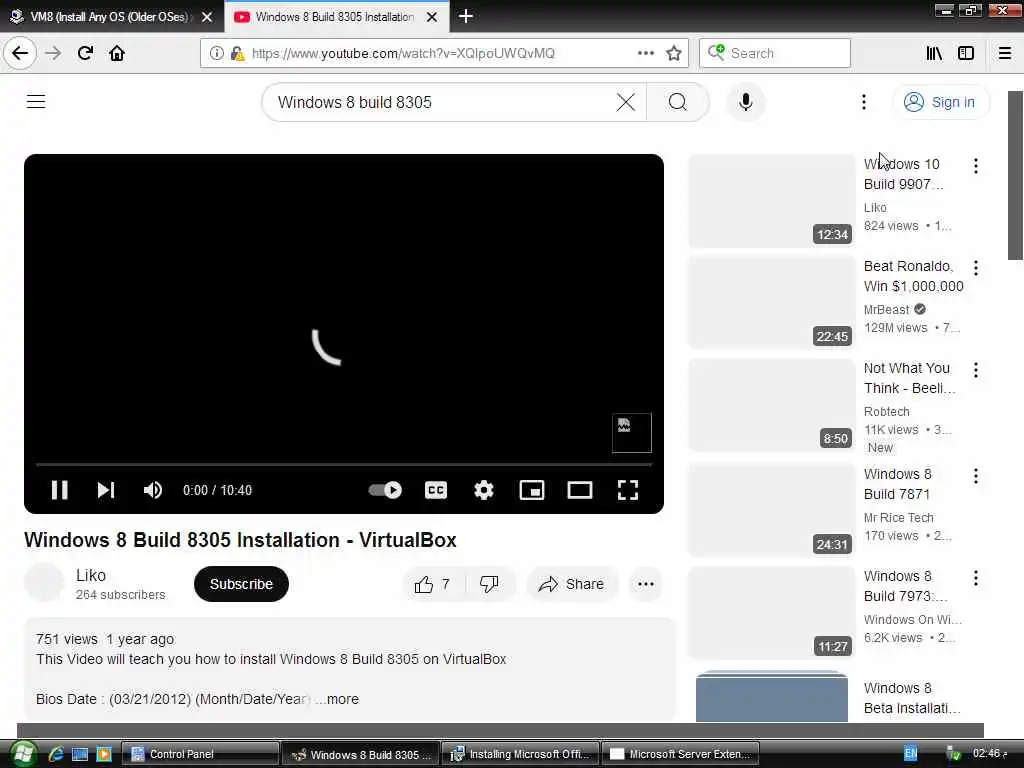
Task: Reload the page with the refresh icon
Action: pyautogui.click(x=85, y=53)
